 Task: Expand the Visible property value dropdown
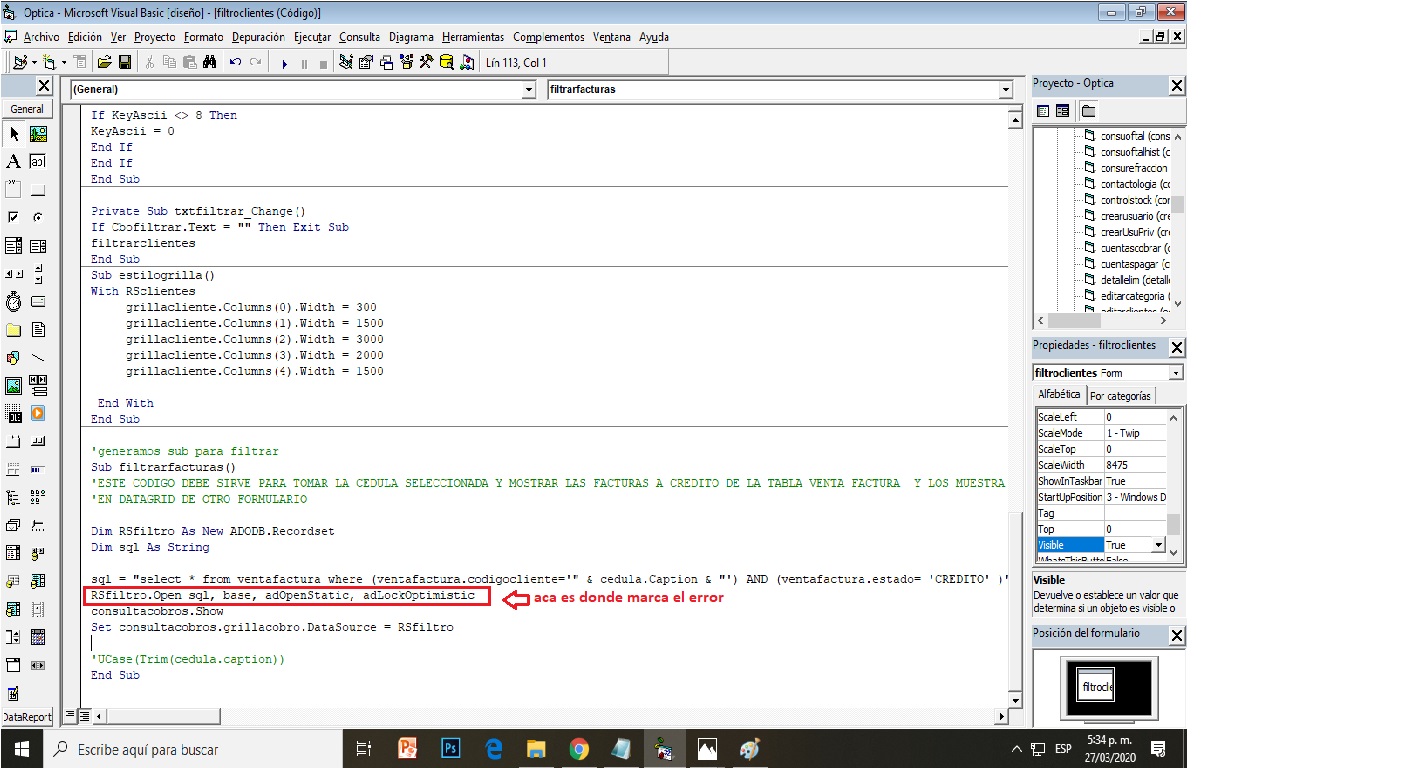pyautogui.click(x=1159, y=545)
